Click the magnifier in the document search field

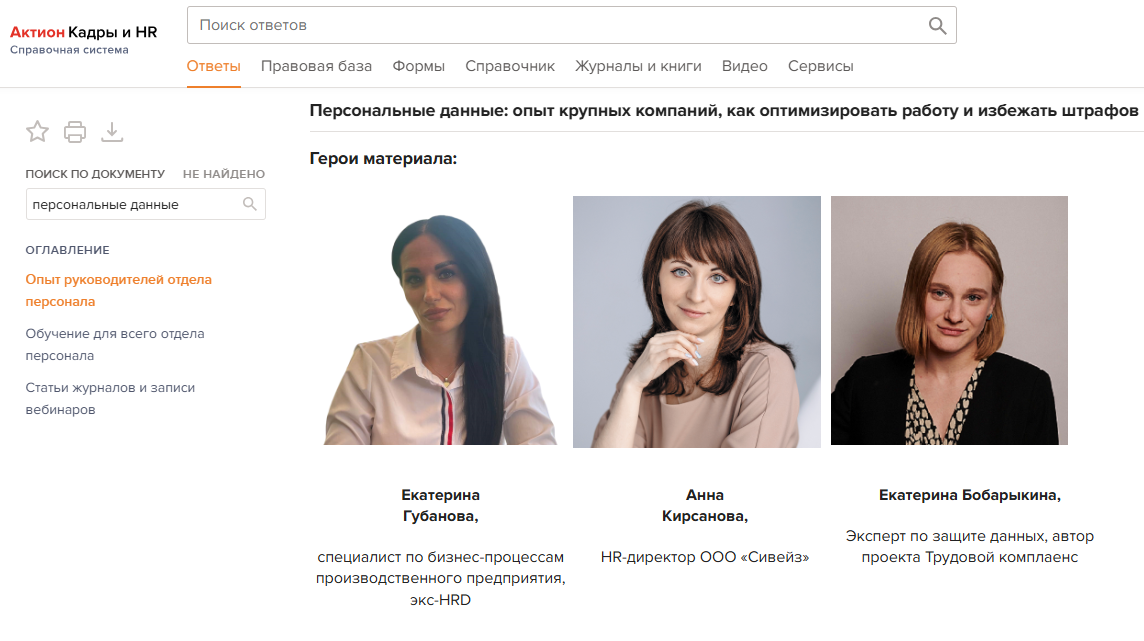[250, 204]
